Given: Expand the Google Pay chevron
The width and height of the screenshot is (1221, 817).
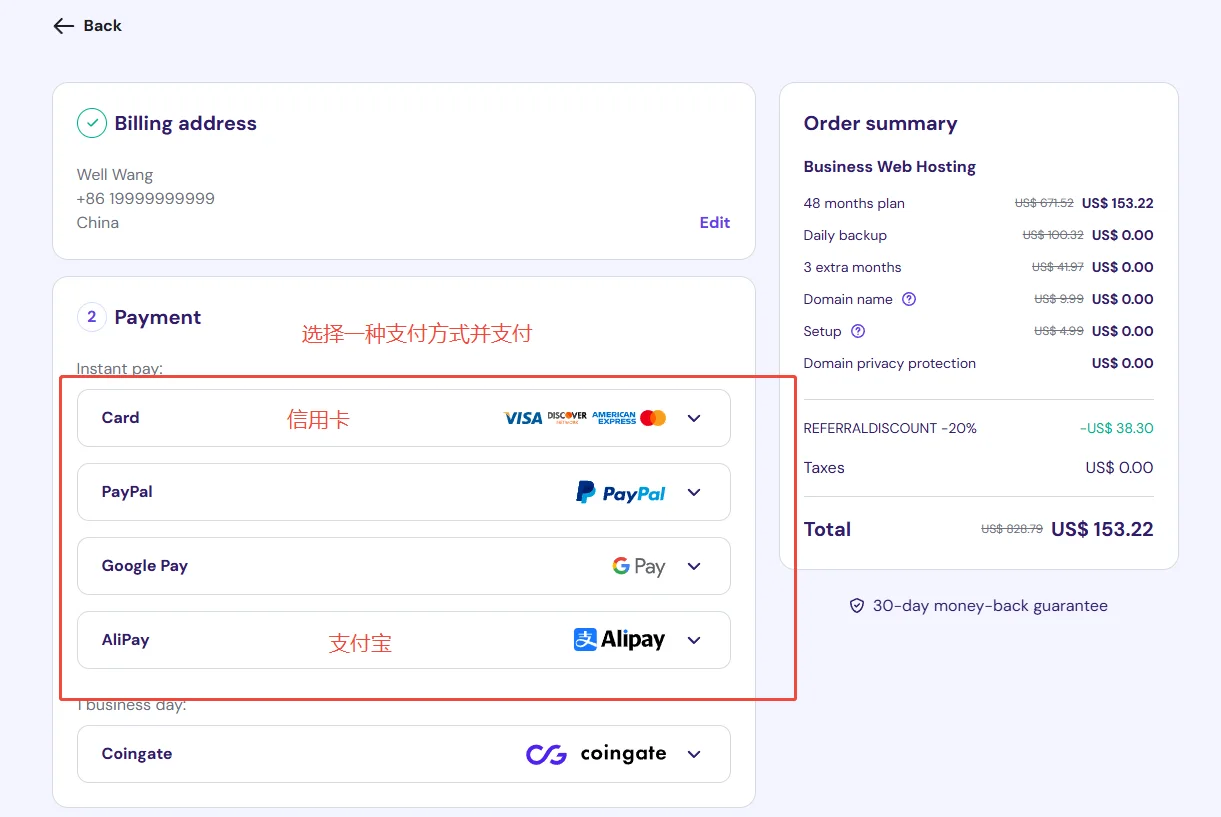Looking at the screenshot, I should coord(695,566).
